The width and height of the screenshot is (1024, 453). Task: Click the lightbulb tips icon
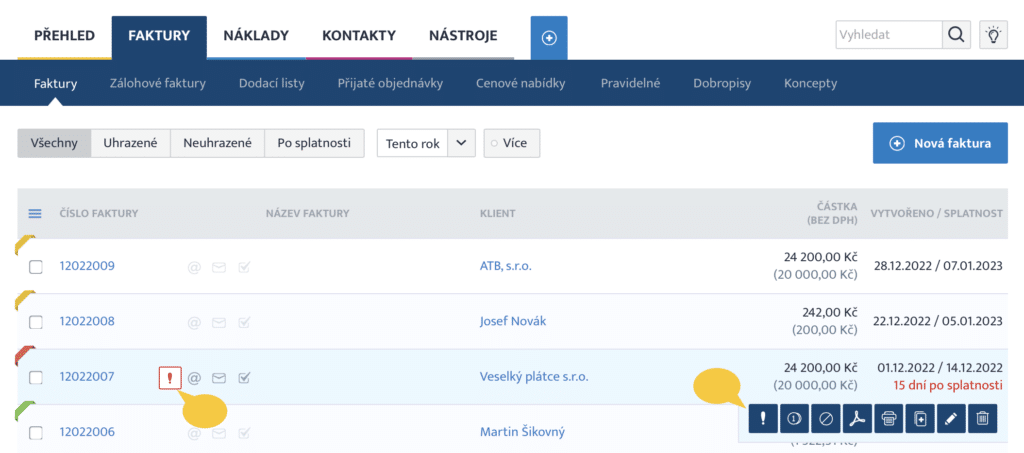point(993,35)
